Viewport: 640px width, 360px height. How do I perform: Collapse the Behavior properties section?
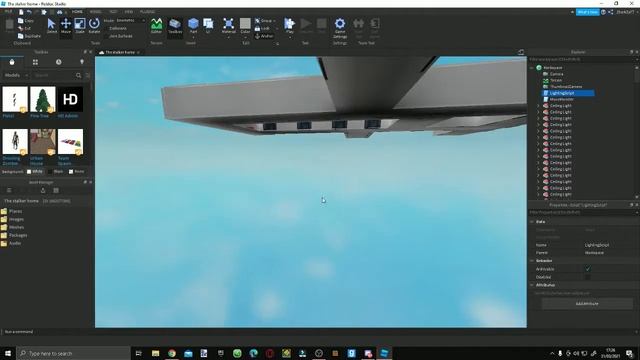coord(532,260)
